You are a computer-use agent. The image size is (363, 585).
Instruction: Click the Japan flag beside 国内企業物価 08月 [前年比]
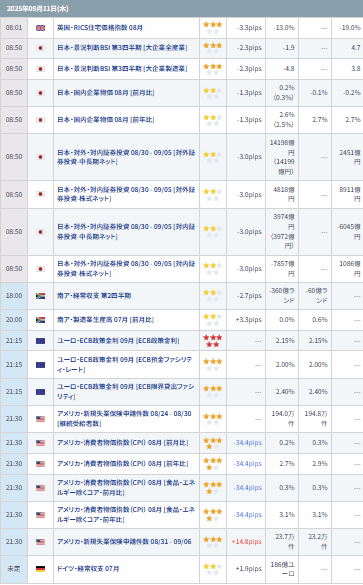(x=40, y=120)
